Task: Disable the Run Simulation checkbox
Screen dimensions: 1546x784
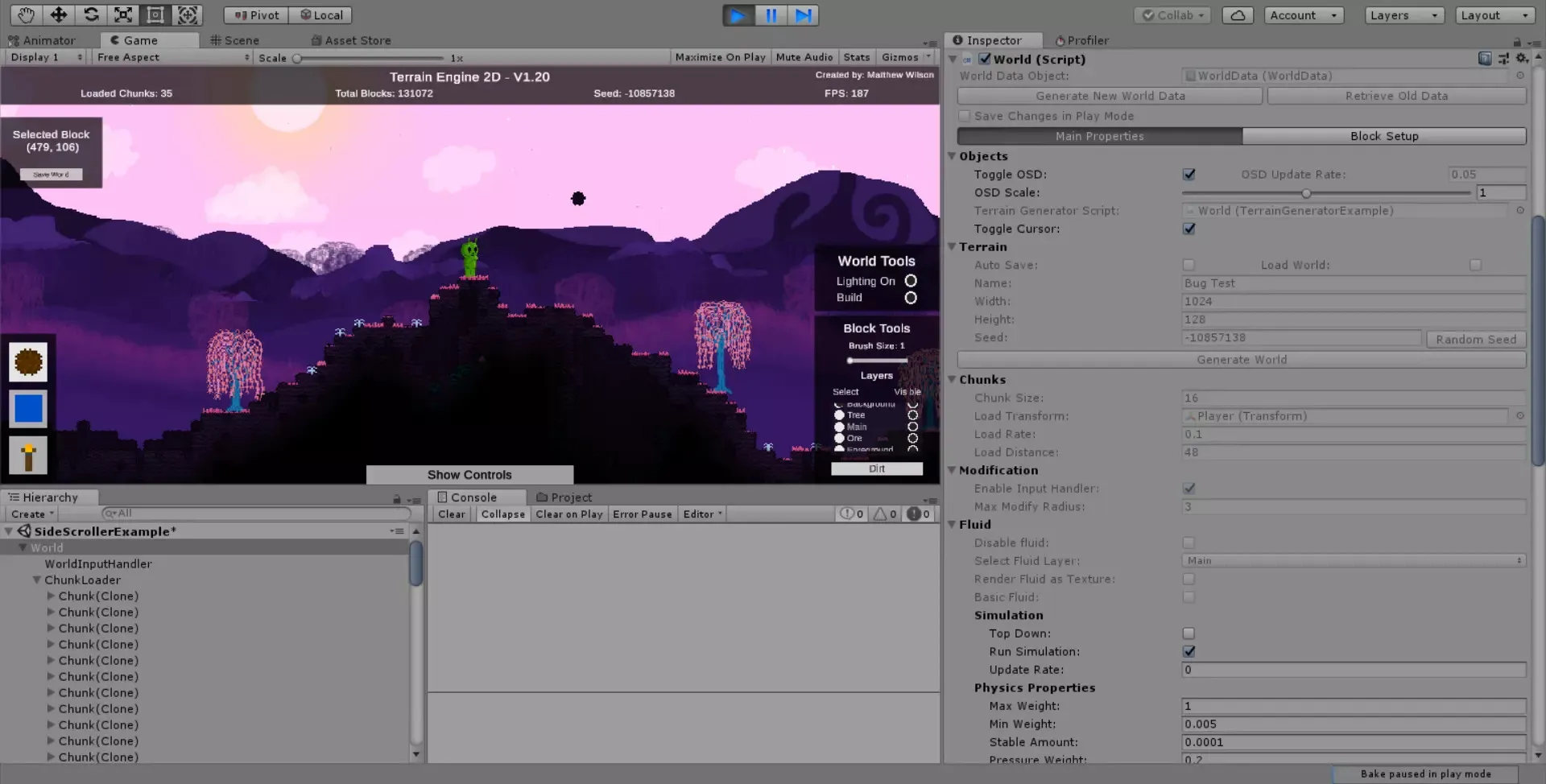Action: [1188, 651]
